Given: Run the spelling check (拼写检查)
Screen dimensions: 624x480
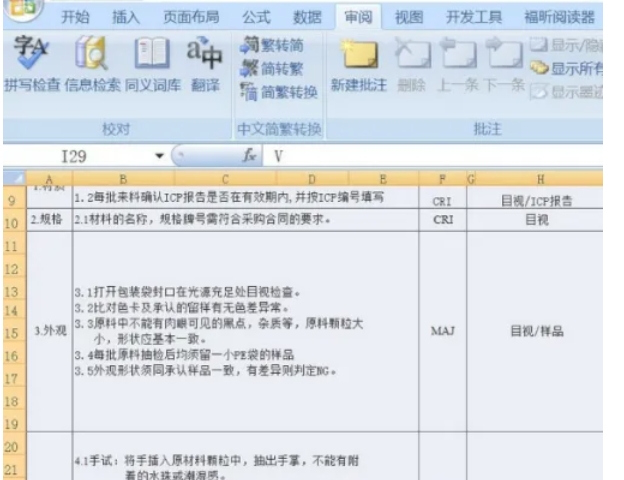Looking at the screenshot, I should (x=32, y=64).
